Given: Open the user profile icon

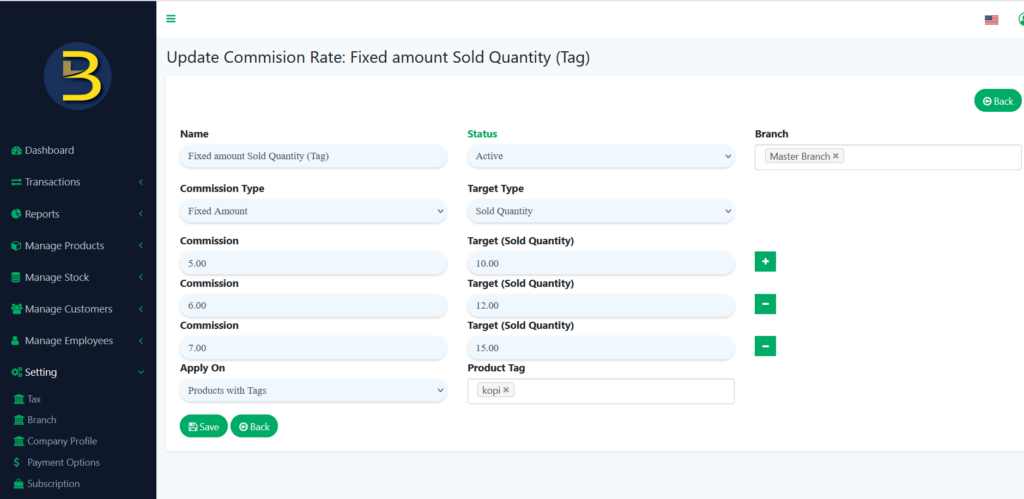Looking at the screenshot, I should [1020, 19].
